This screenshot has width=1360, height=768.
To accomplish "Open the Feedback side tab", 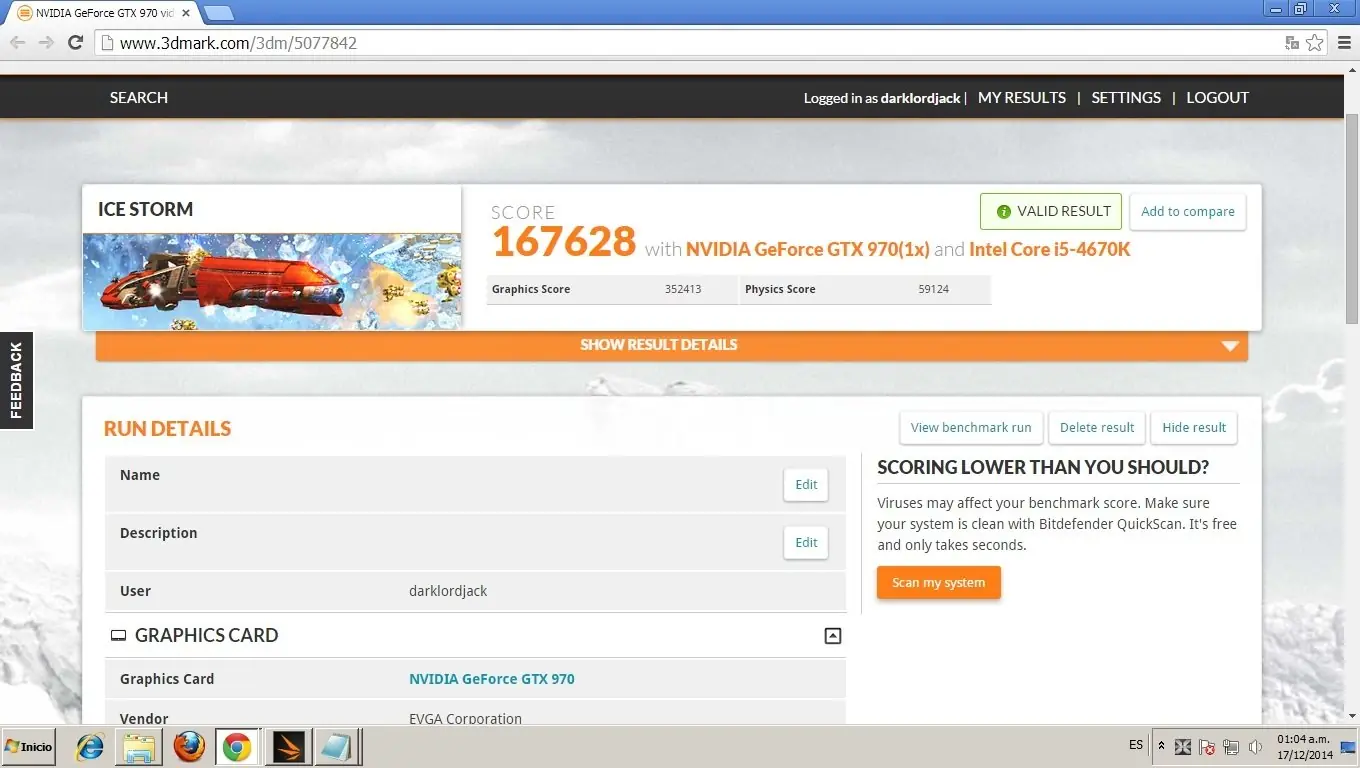I will (x=16, y=380).
